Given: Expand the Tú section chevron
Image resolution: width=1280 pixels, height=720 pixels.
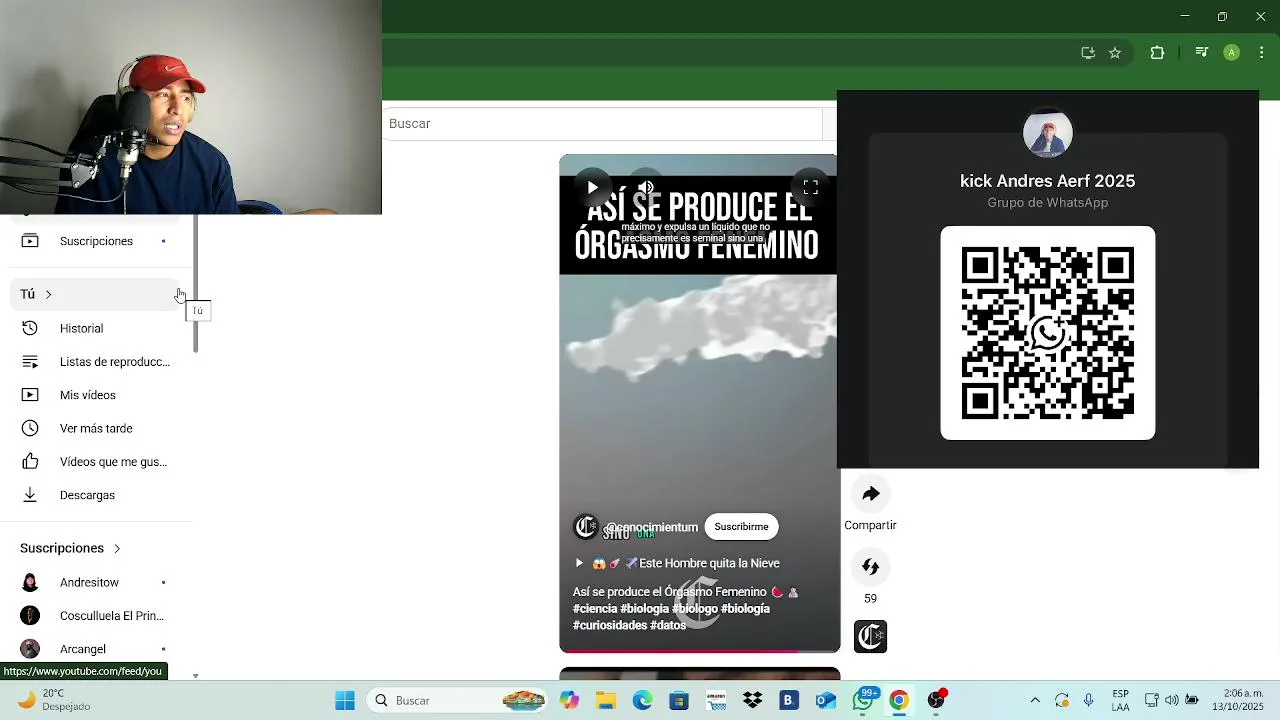Looking at the screenshot, I should pyautogui.click(x=48, y=294).
